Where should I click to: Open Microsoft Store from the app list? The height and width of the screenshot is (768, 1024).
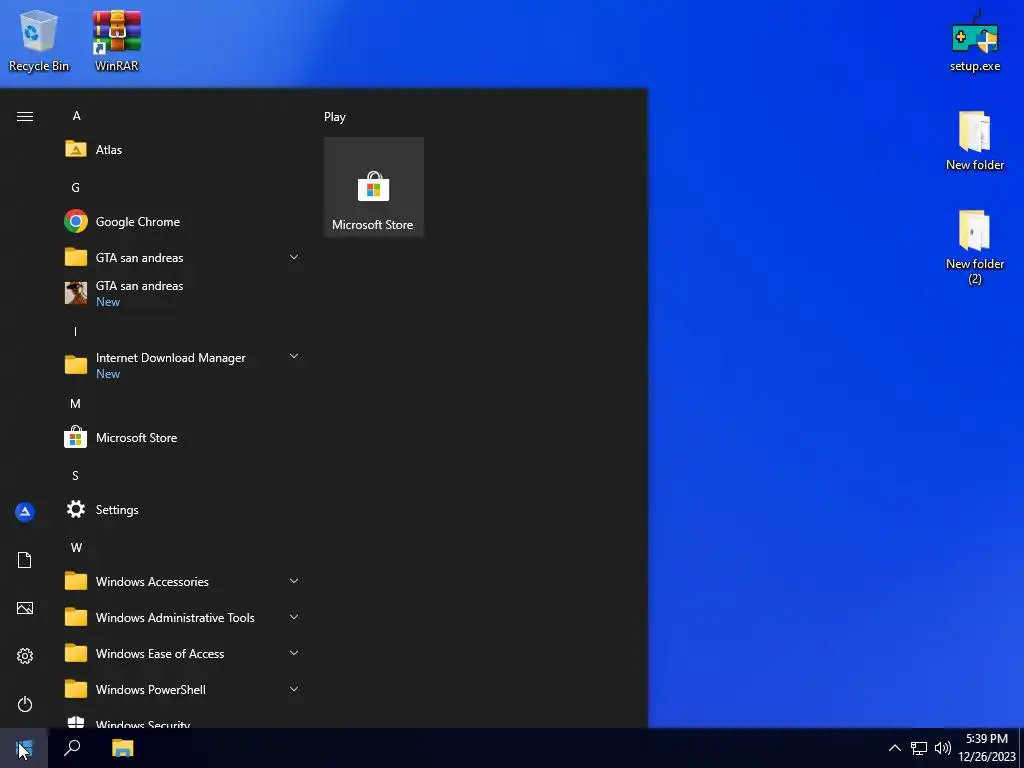tap(183, 438)
